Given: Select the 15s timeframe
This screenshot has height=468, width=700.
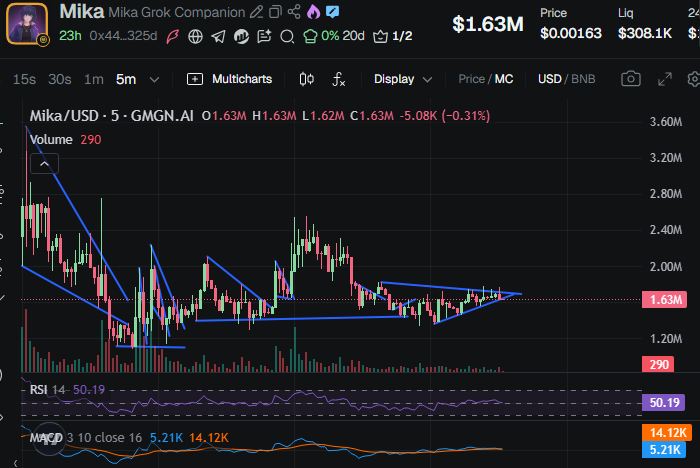Looking at the screenshot, I should 24,79.
